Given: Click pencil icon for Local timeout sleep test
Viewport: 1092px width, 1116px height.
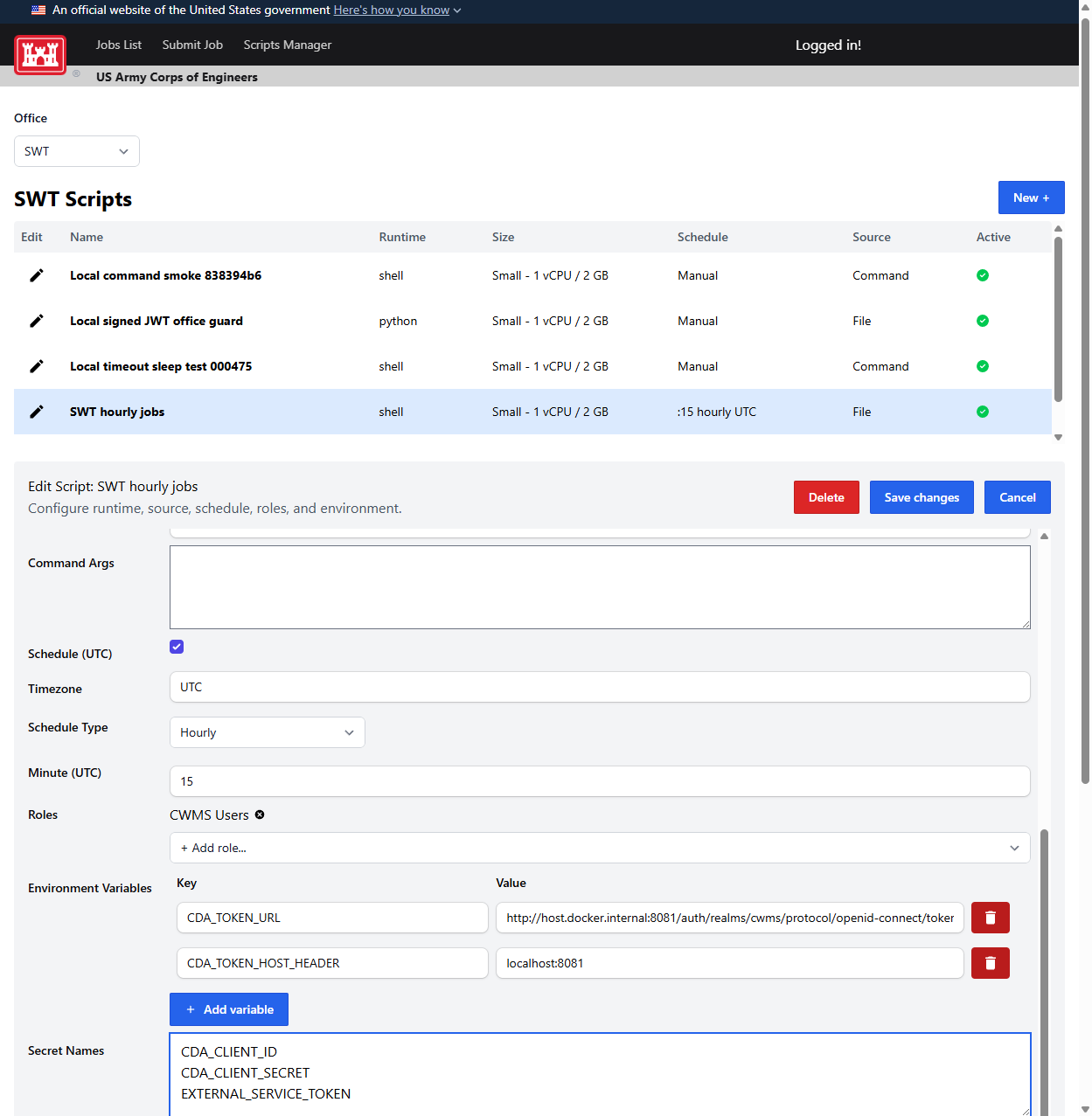Looking at the screenshot, I should click(x=37, y=366).
